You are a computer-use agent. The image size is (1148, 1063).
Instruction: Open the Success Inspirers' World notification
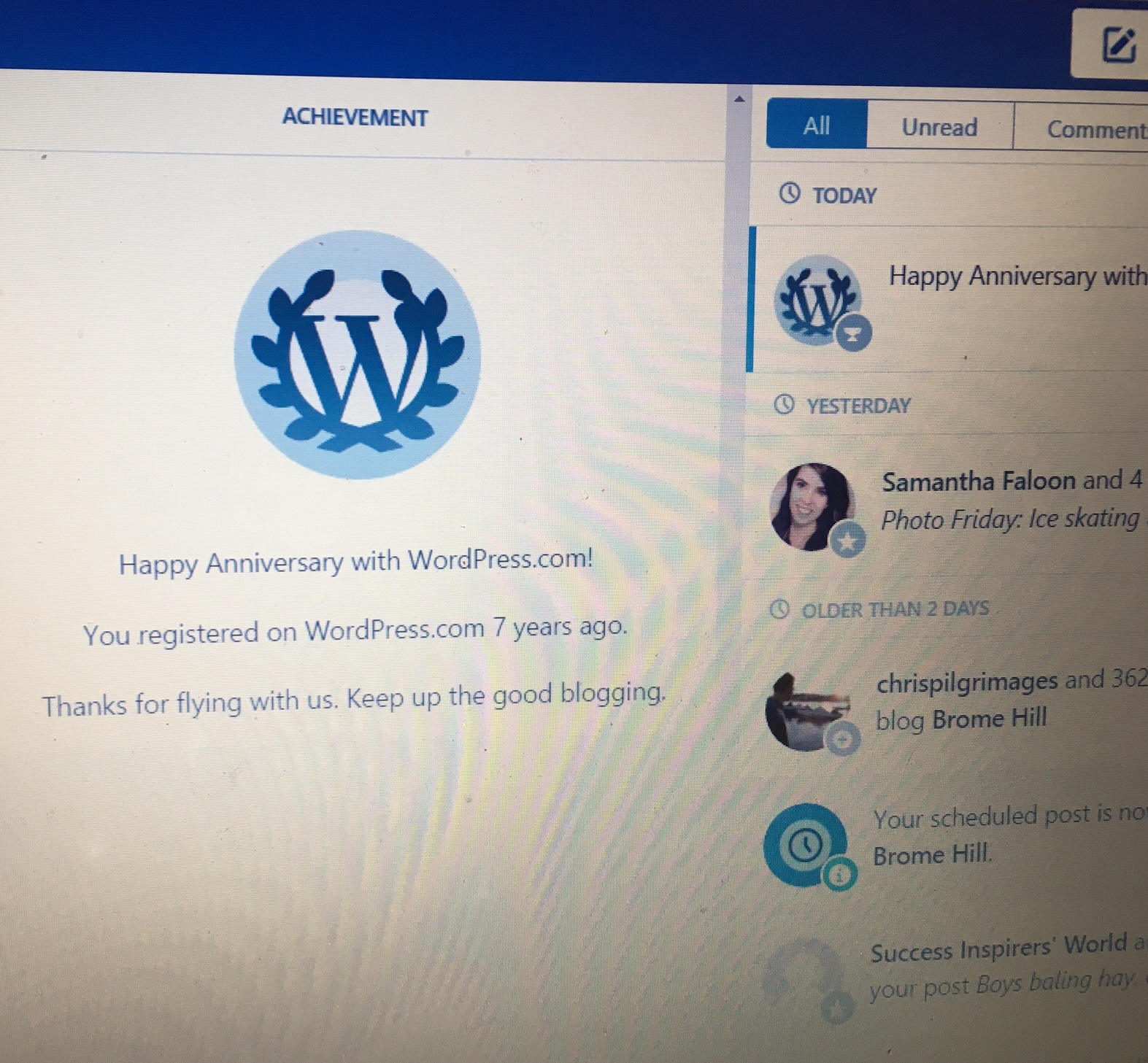(x=950, y=970)
